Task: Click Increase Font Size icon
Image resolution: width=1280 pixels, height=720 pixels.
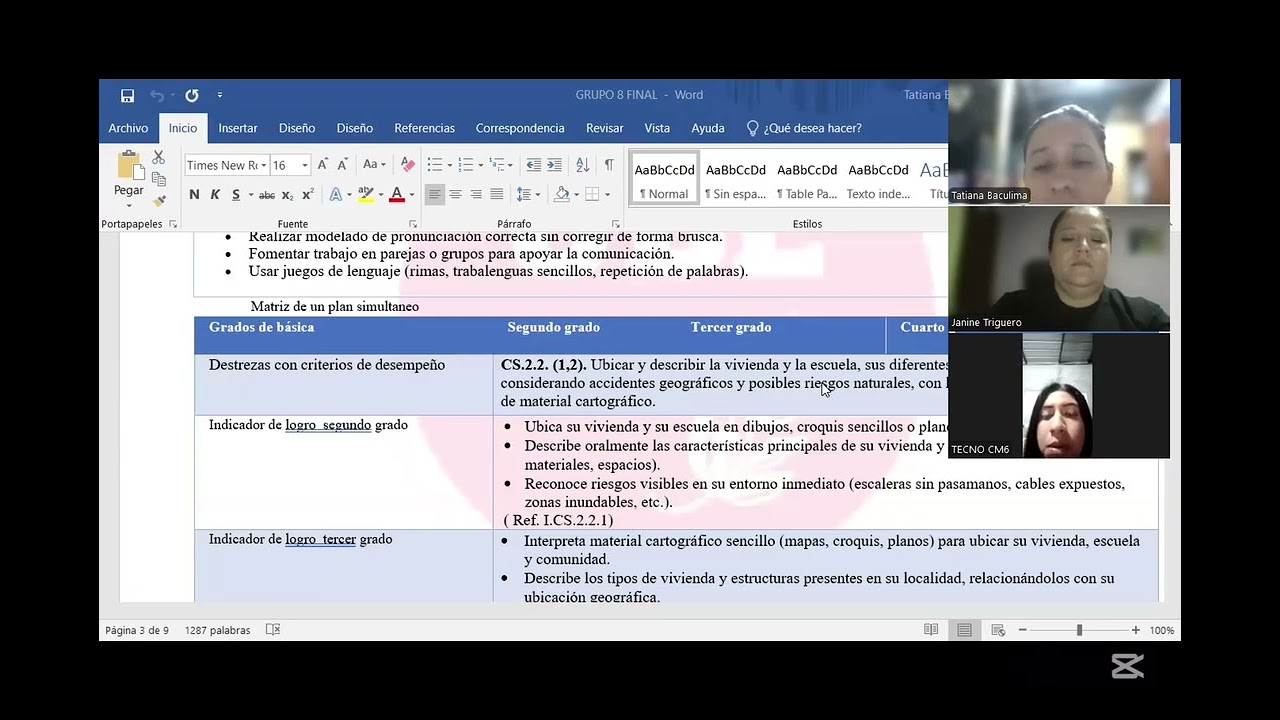Action: coord(322,165)
